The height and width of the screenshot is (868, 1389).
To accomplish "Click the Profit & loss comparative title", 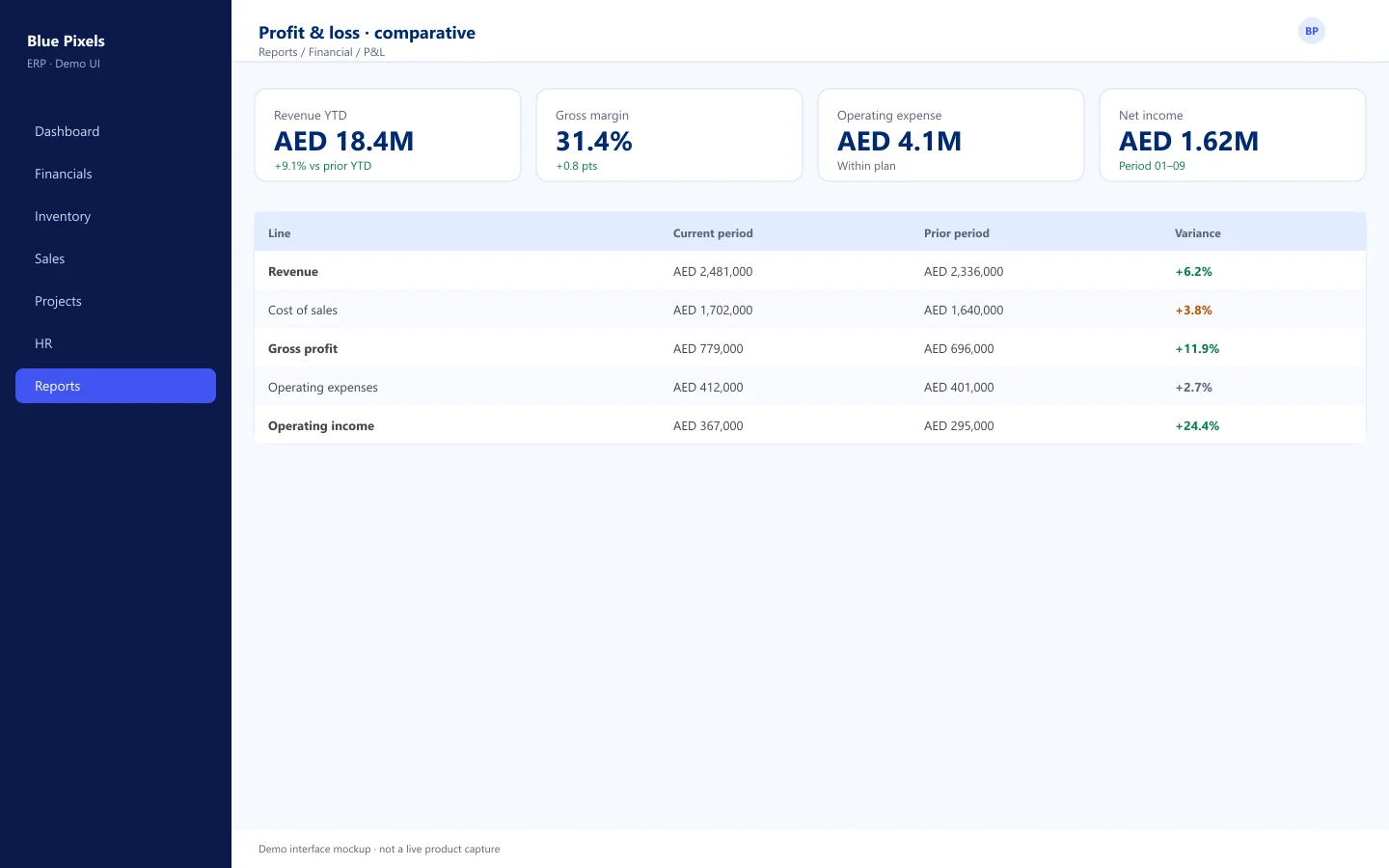I will click(x=367, y=33).
